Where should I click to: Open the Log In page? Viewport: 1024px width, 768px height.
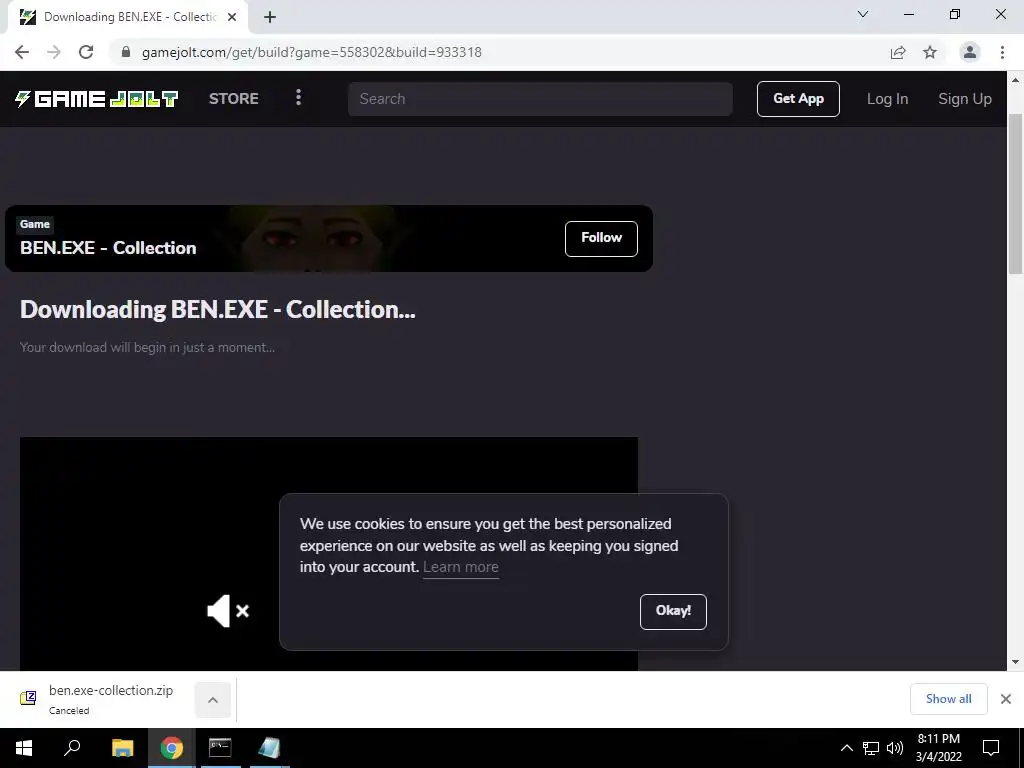click(x=887, y=99)
